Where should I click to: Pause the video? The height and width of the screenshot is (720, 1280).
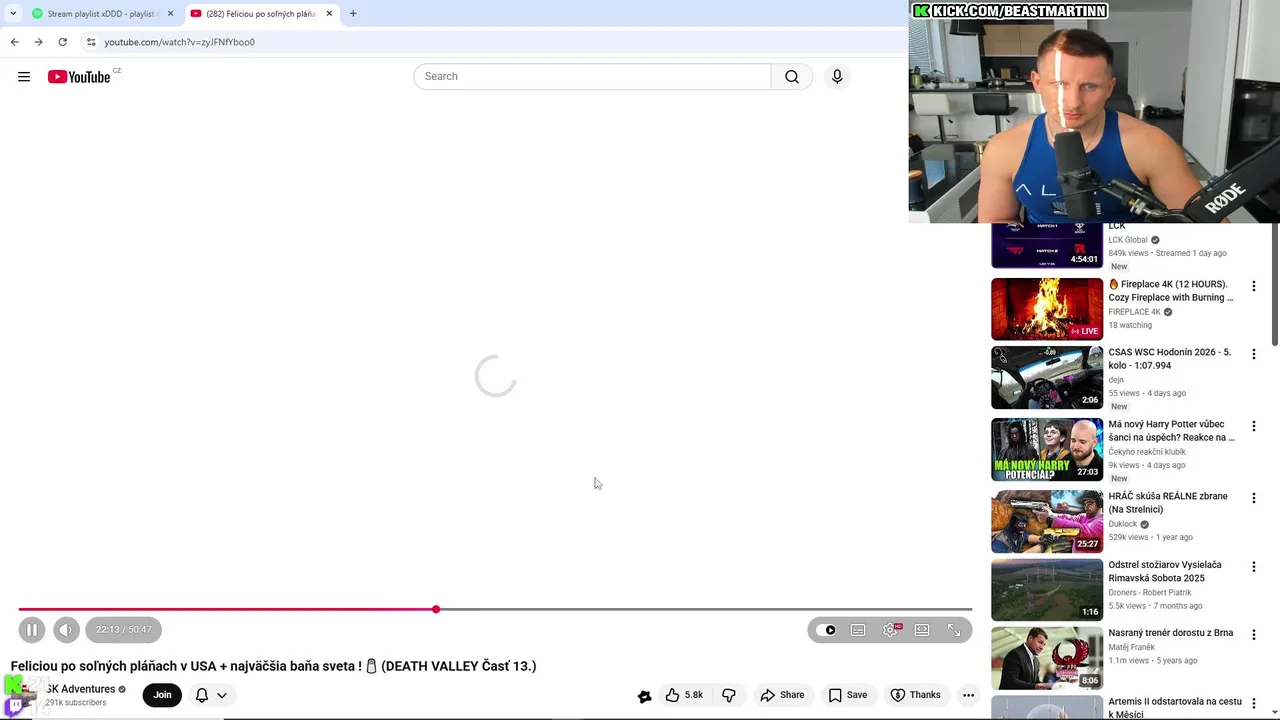[x=32, y=630]
